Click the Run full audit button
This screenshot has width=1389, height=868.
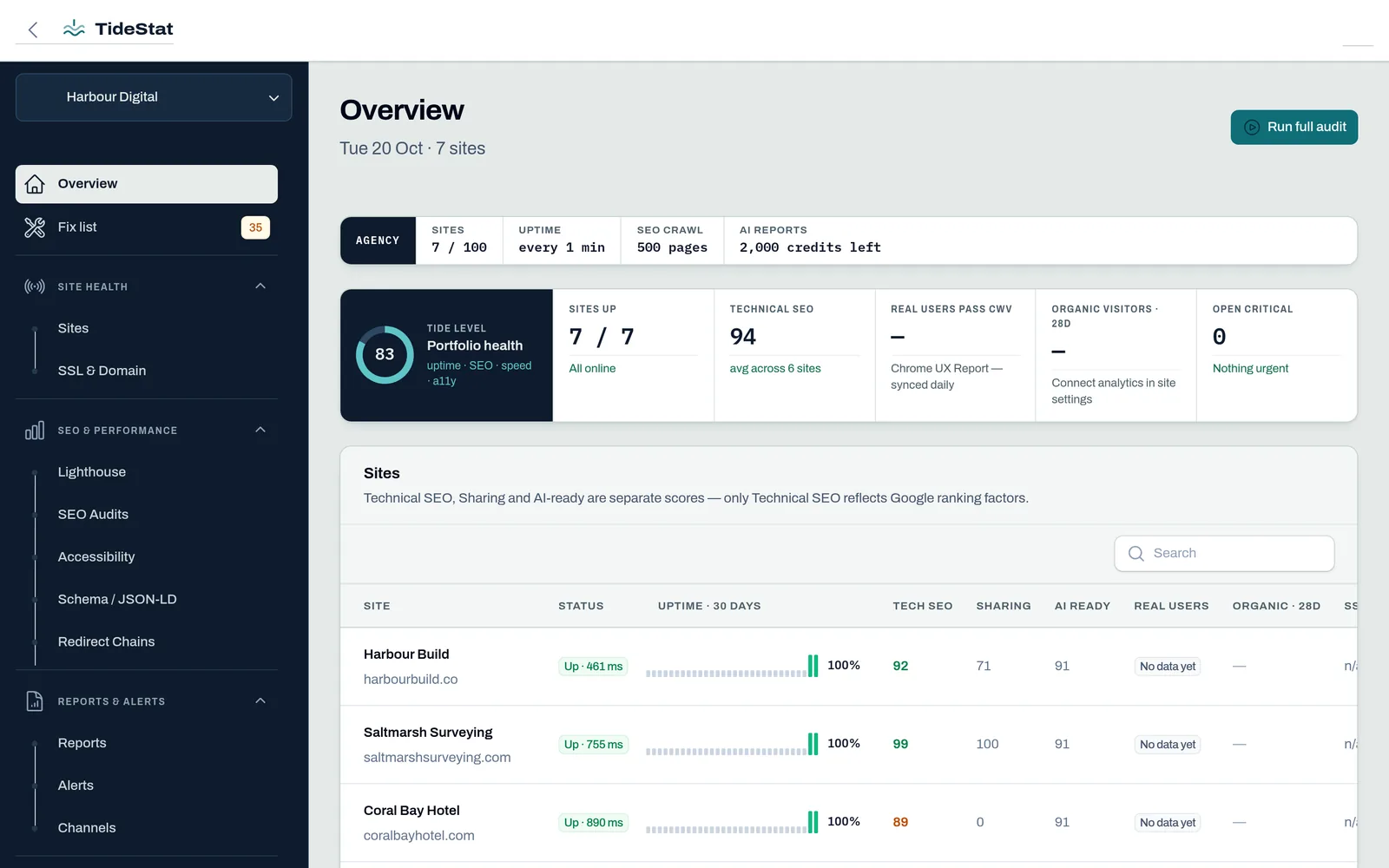tap(1294, 128)
